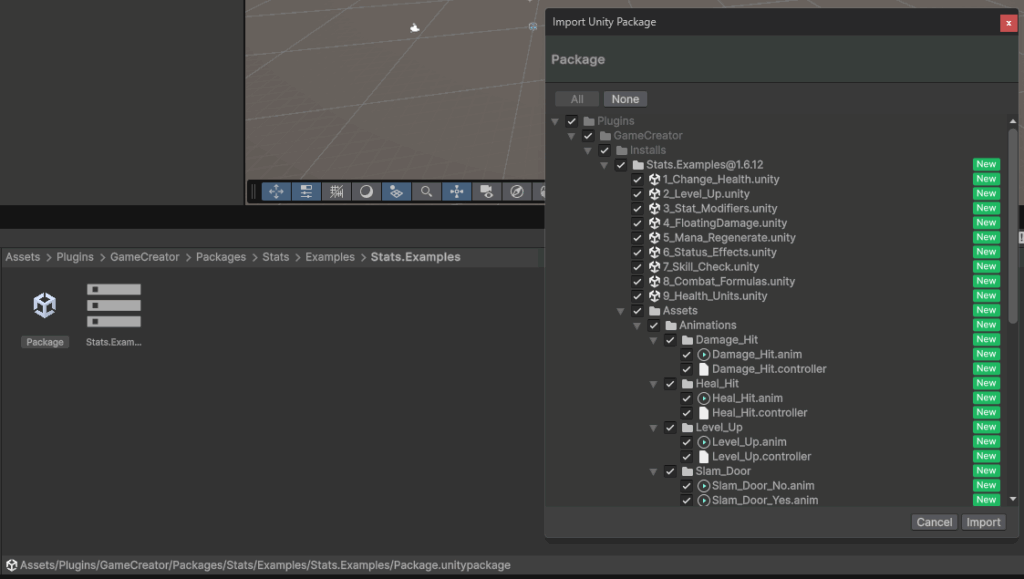Image resolution: width=1024 pixels, height=579 pixels.
Task: Click the All button in Import dialog
Action: [x=577, y=99]
